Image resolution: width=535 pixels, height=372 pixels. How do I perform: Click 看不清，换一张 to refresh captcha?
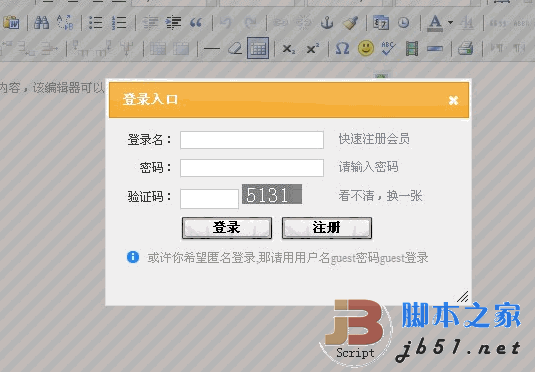point(380,196)
